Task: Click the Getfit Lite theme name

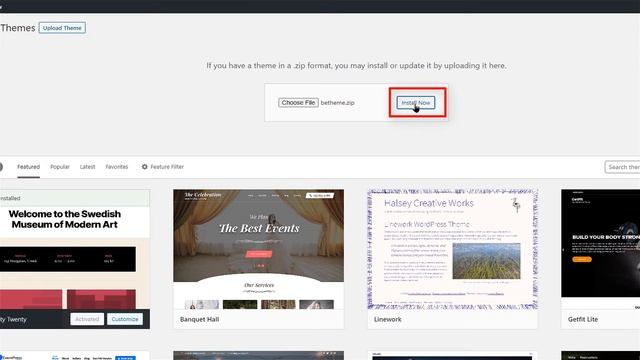Action: click(582, 319)
